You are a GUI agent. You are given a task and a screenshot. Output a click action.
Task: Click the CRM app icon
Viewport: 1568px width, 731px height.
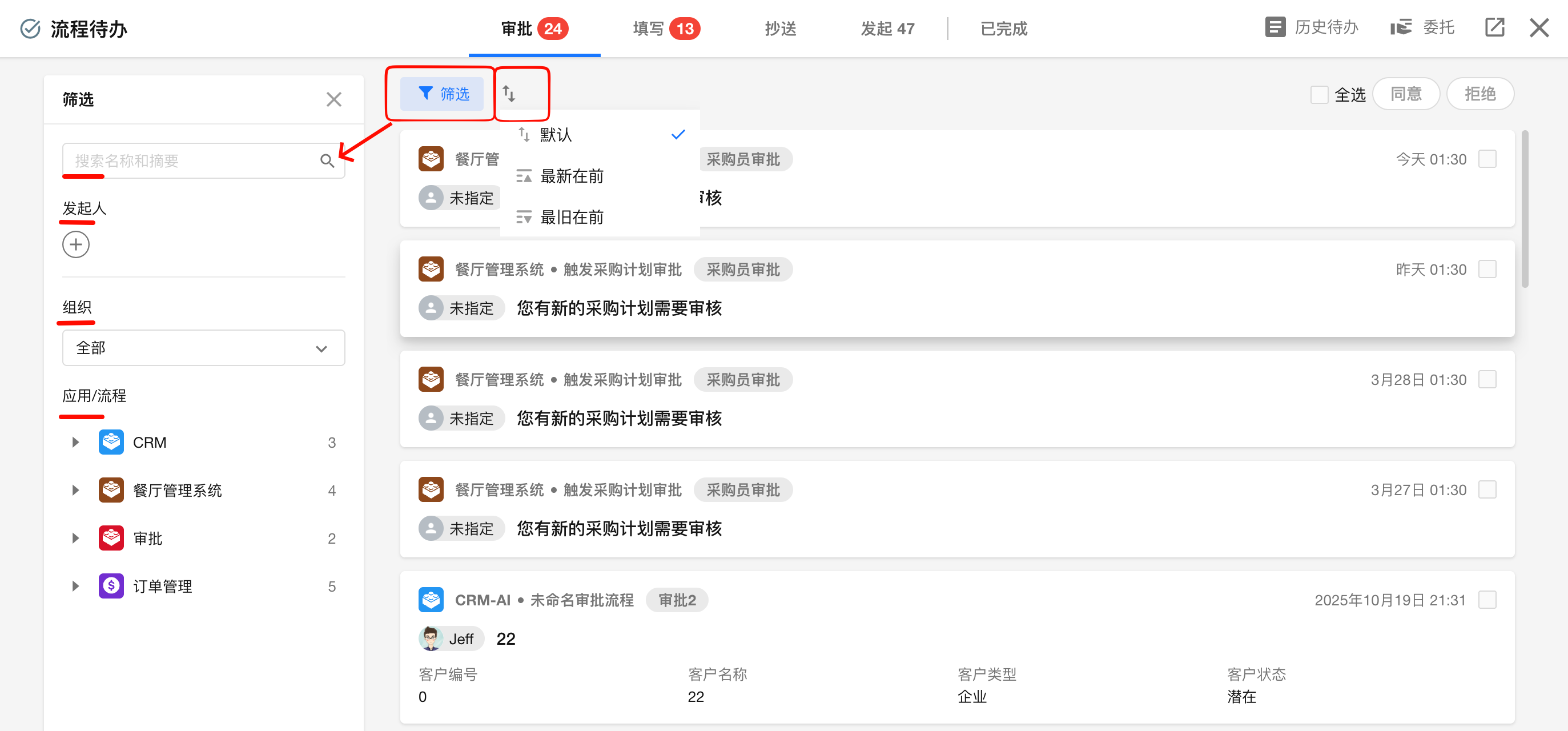[x=111, y=443]
